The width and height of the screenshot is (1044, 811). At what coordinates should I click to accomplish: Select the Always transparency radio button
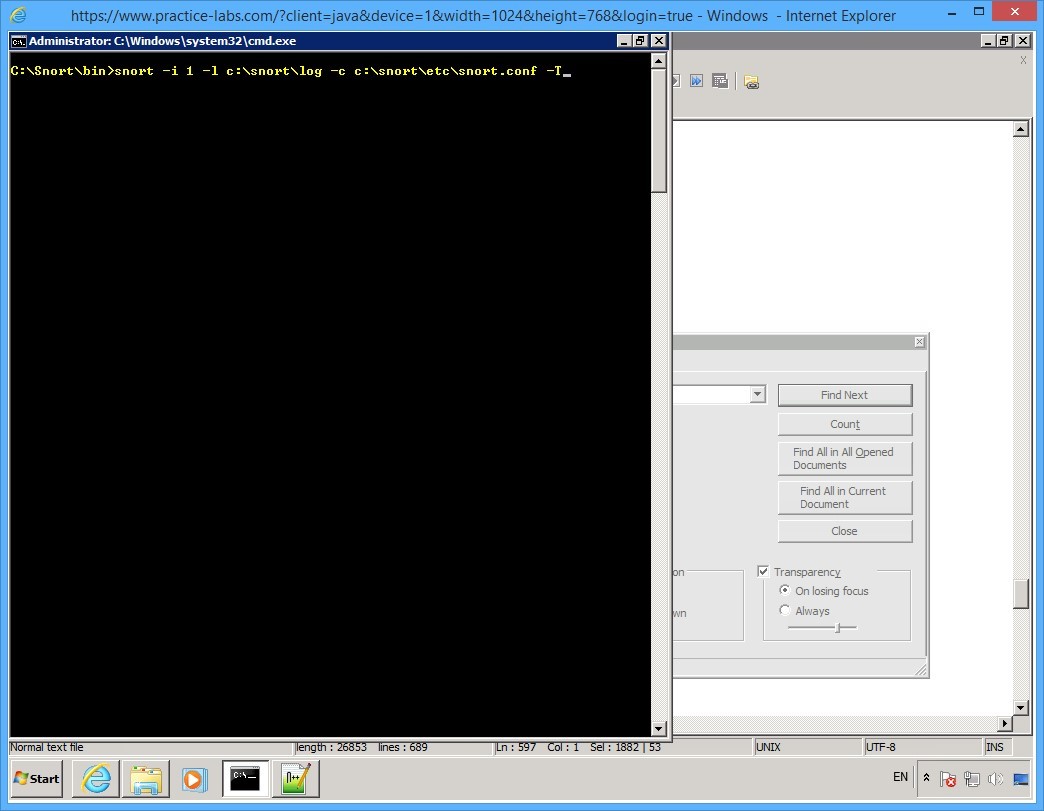[x=785, y=610]
